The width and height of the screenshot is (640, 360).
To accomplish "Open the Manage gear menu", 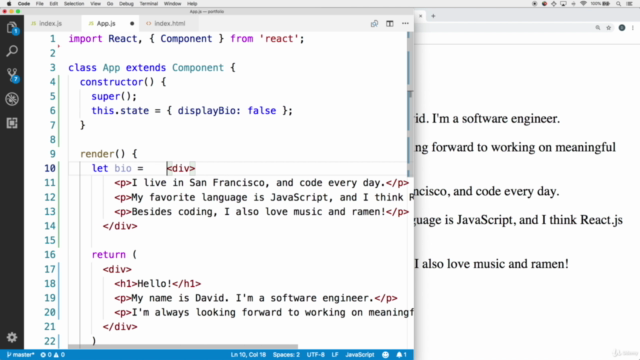I will pyautogui.click(x=12, y=337).
